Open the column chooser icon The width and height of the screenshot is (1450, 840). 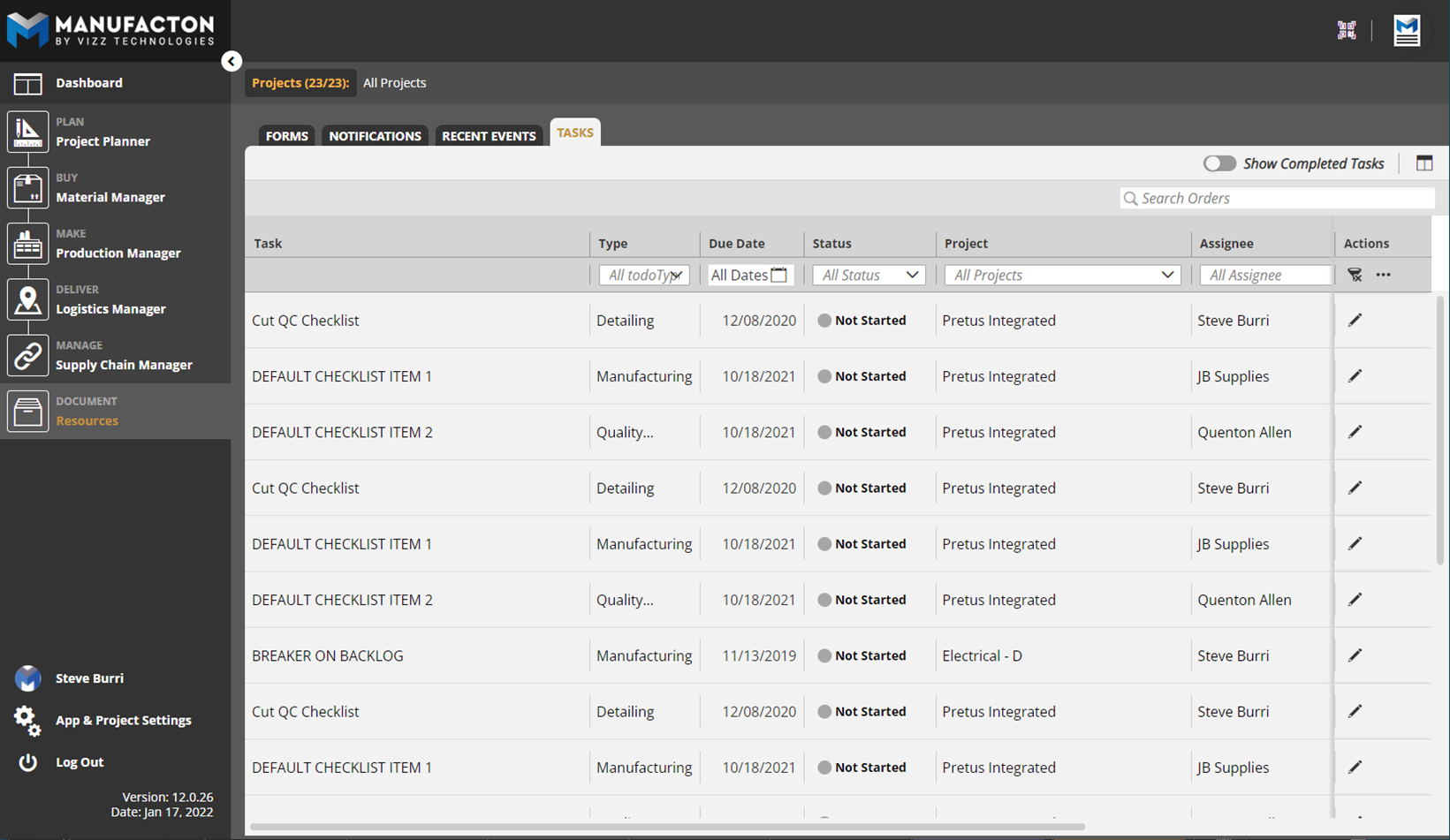click(x=1423, y=163)
